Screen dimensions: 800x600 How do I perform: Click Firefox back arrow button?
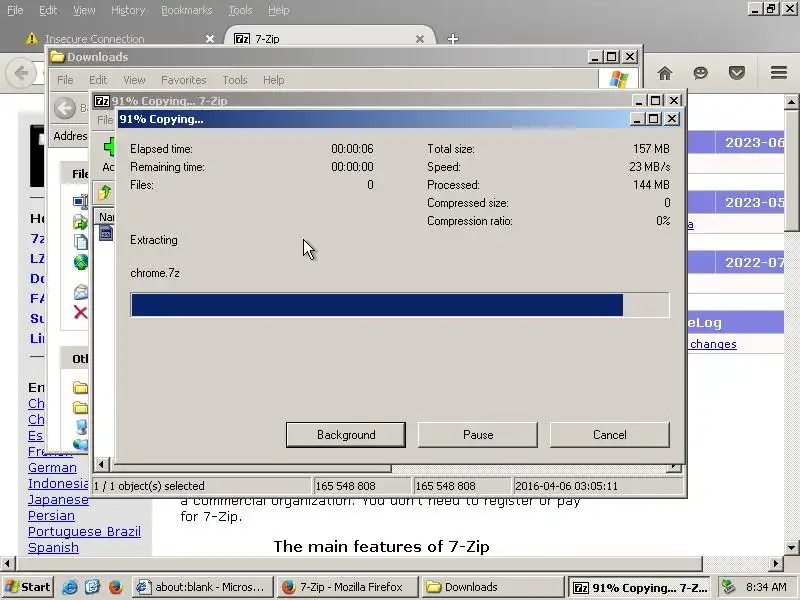click(x=21, y=73)
